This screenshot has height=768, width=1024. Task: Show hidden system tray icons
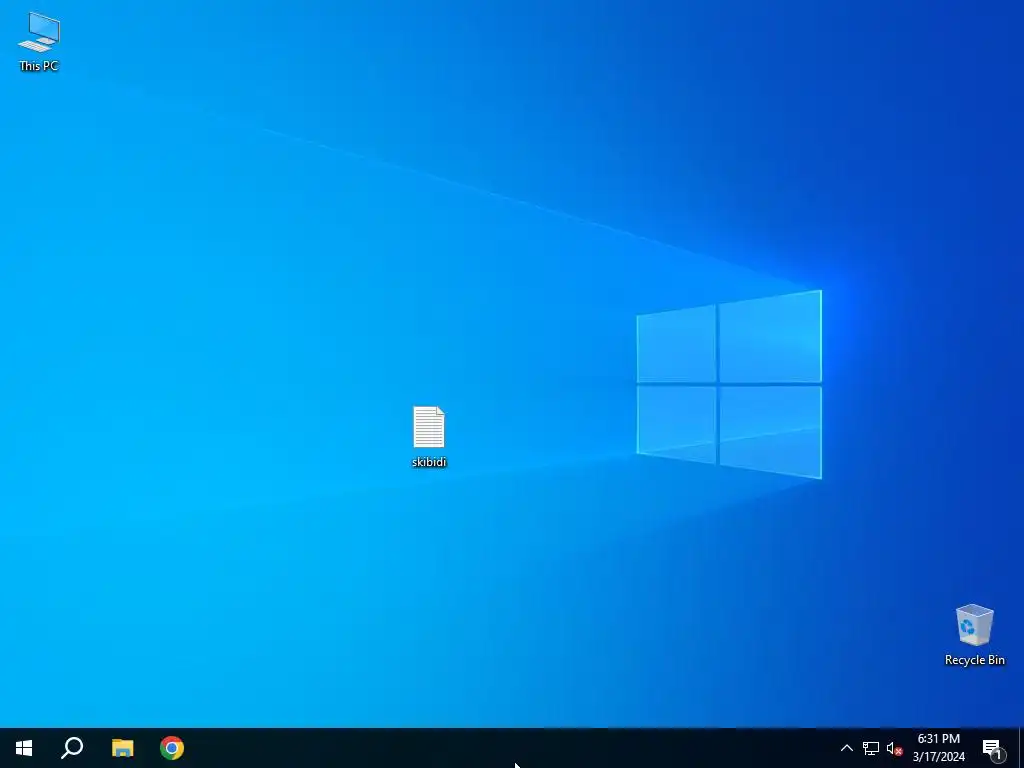[846, 748]
